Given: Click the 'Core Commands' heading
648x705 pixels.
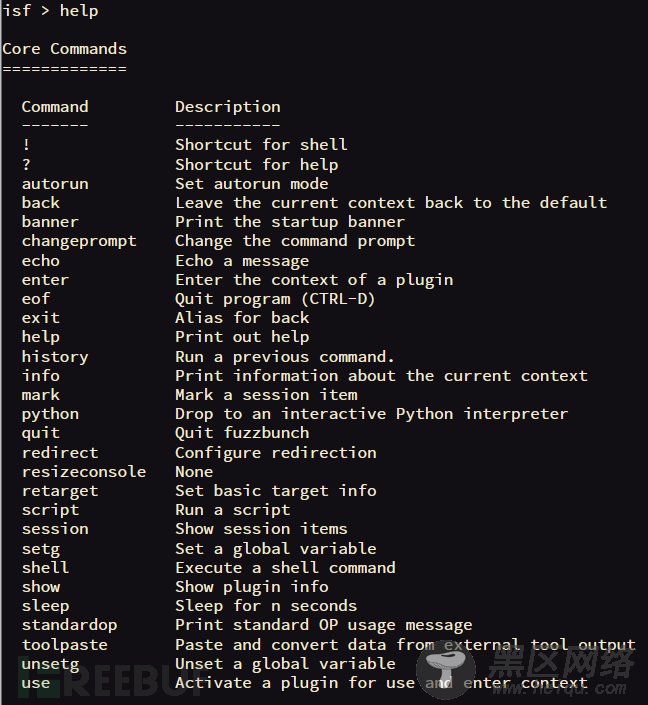Looking at the screenshot, I should tap(64, 49).
